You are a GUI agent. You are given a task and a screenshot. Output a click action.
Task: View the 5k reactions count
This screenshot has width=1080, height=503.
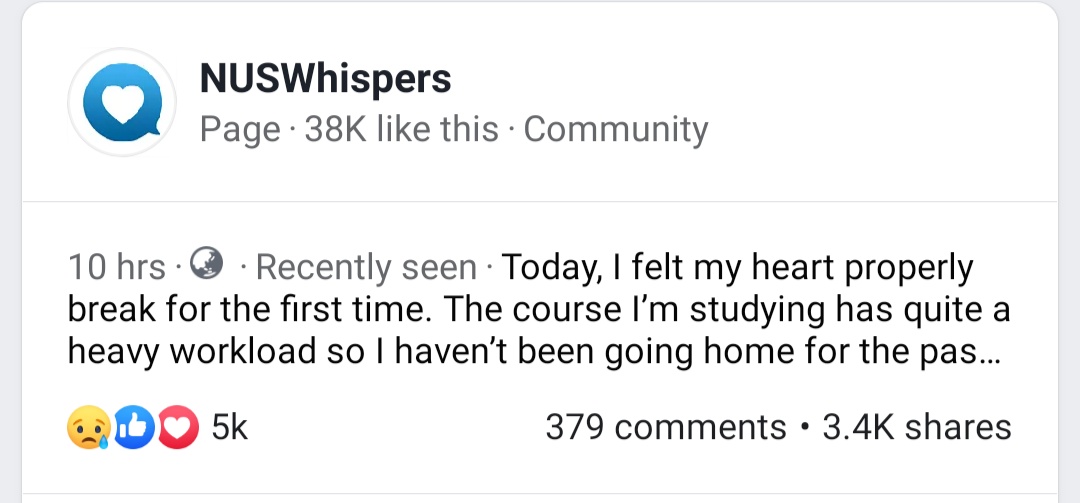(x=230, y=427)
